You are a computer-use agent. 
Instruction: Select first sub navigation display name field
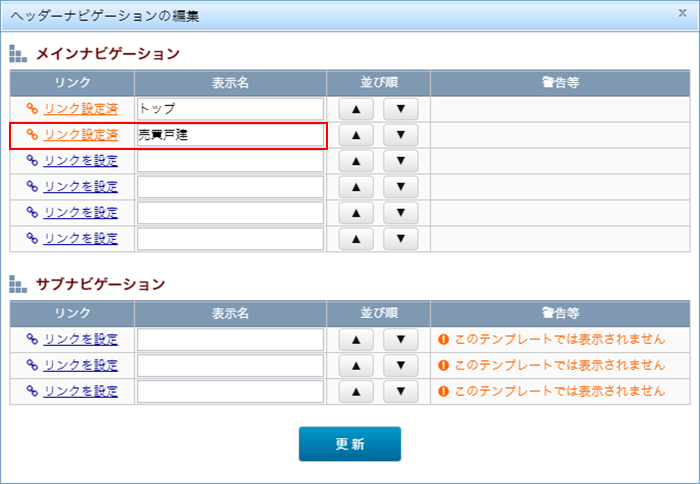click(230, 340)
